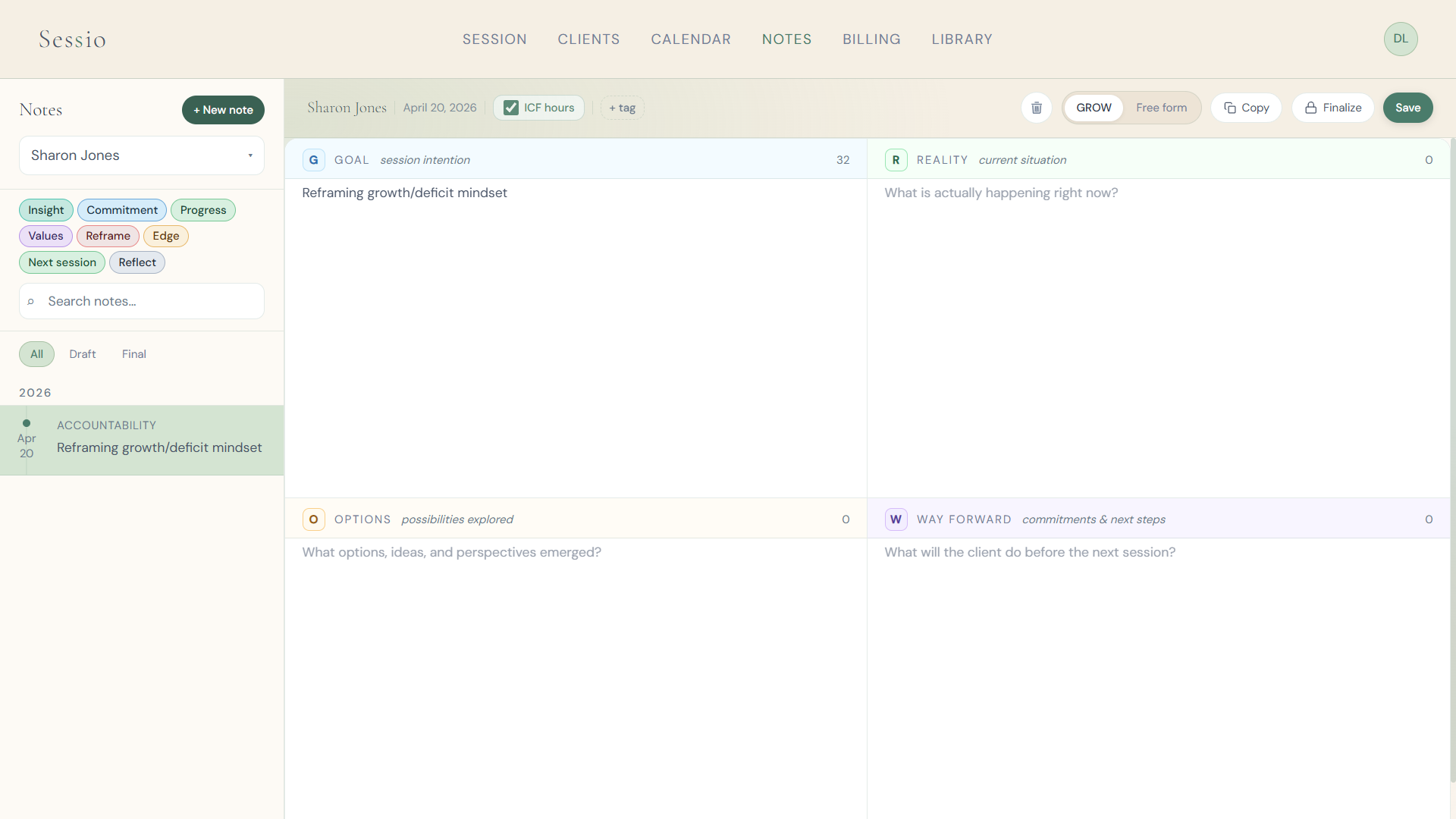Click the Goal character count 32
Screen dimensions: 1456x819
(x=843, y=160)
